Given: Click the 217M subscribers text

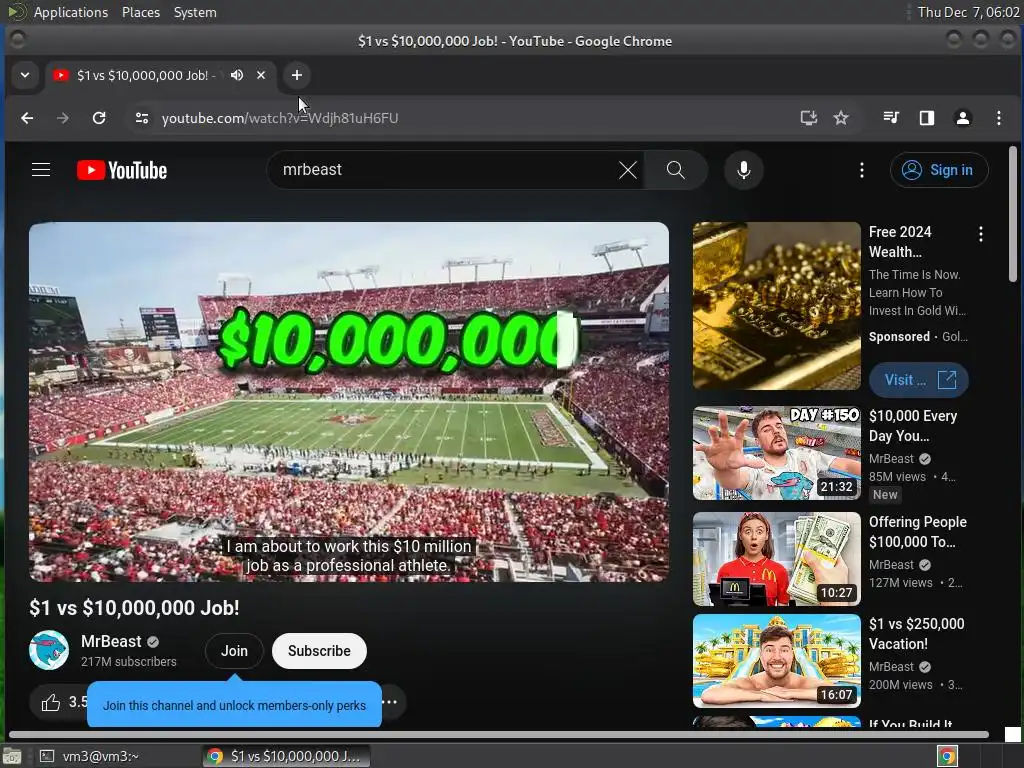Looking at the screenshot, I should tap(129, 662).
